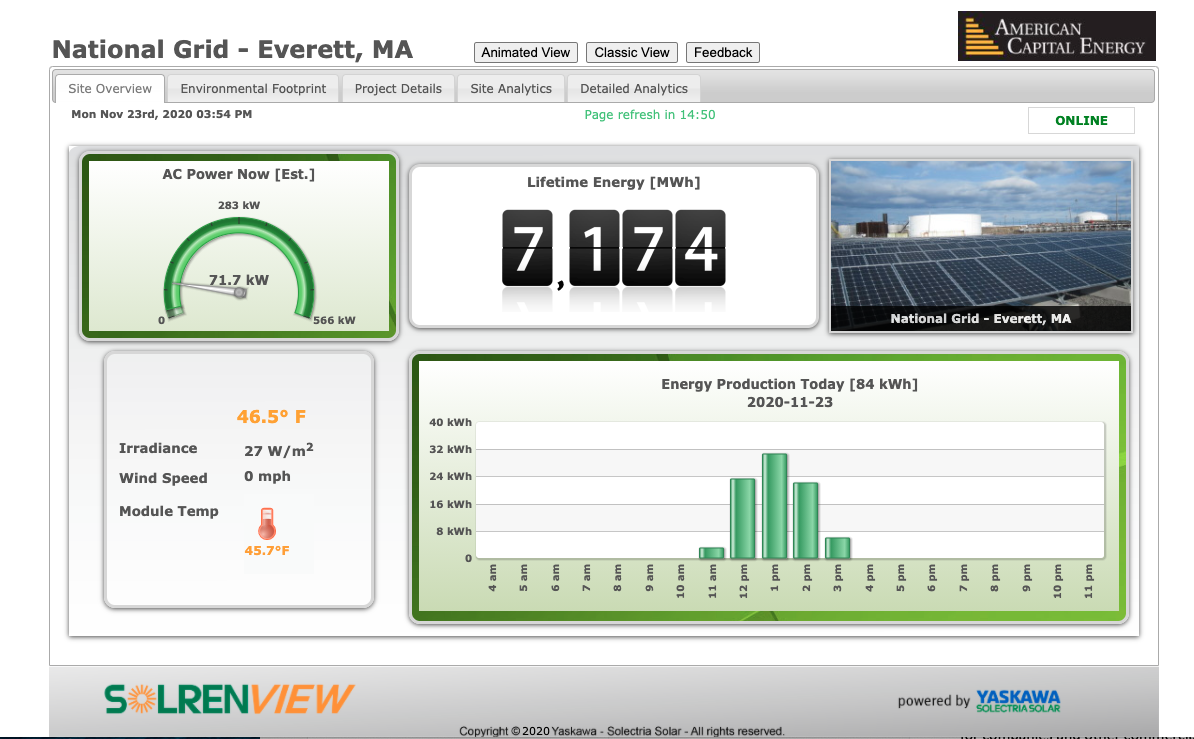This screenshot has width=1194, height=739.
Task: Click the module temperature thermometer icon
Action: tap(267, 523)
